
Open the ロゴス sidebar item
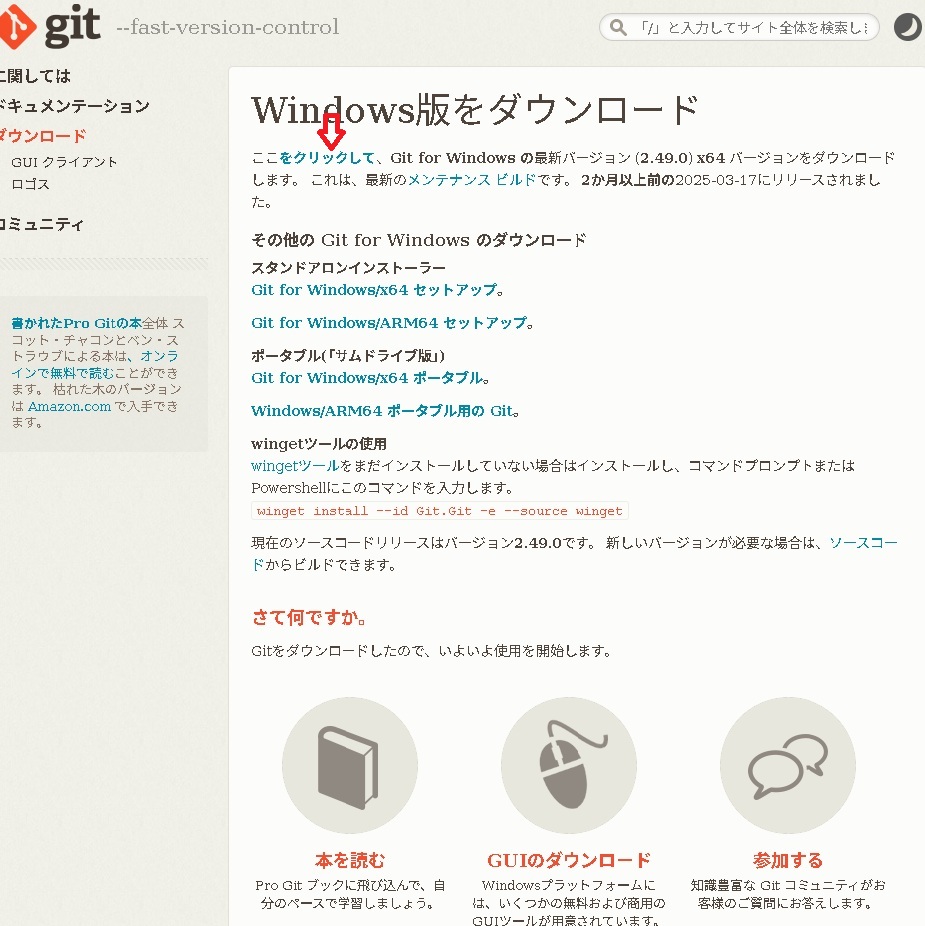tap(30, 184)
